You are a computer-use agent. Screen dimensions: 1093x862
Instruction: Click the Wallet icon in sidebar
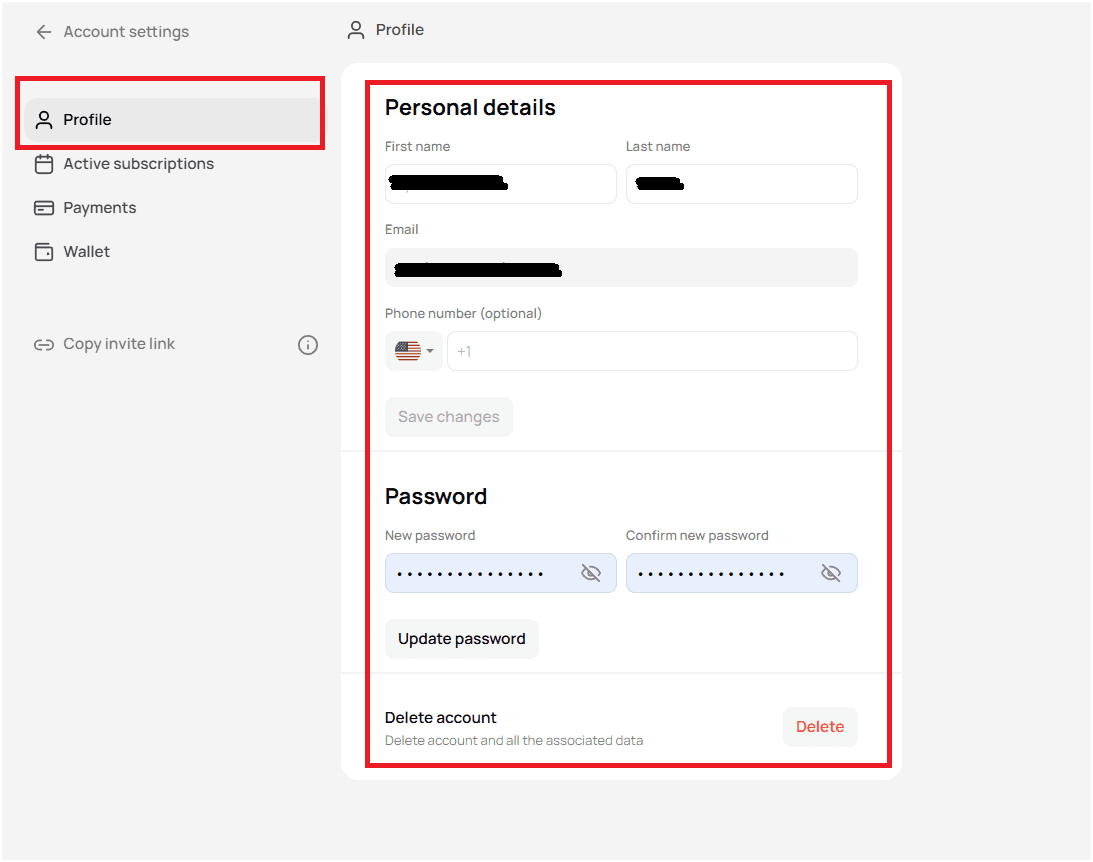click(44, 252)
